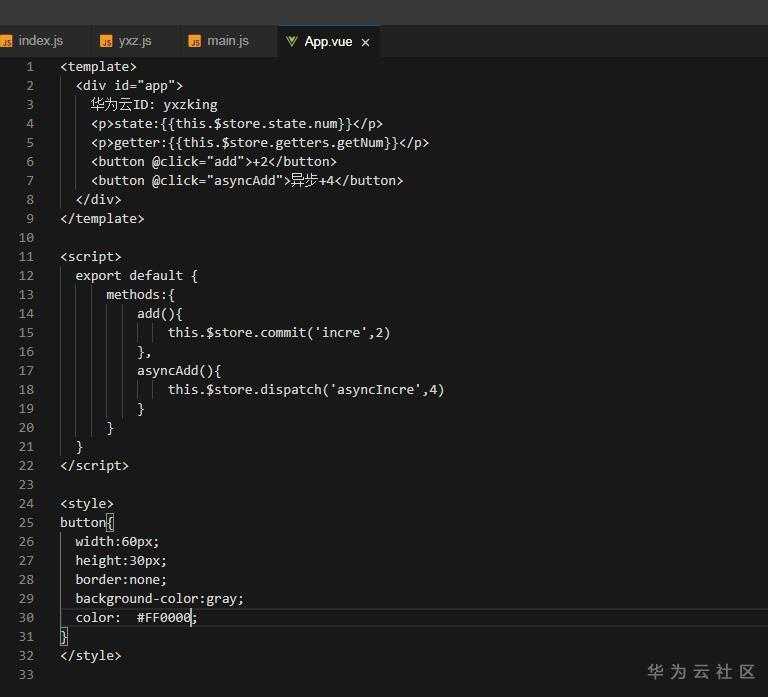The image size is (768, 697).
Task: Click line number 11 in the gutter
Action: [x=26, y=257]
